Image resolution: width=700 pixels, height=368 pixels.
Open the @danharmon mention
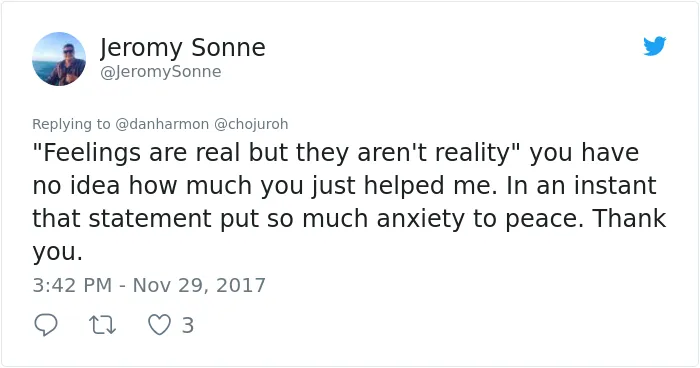pos(162,124)
